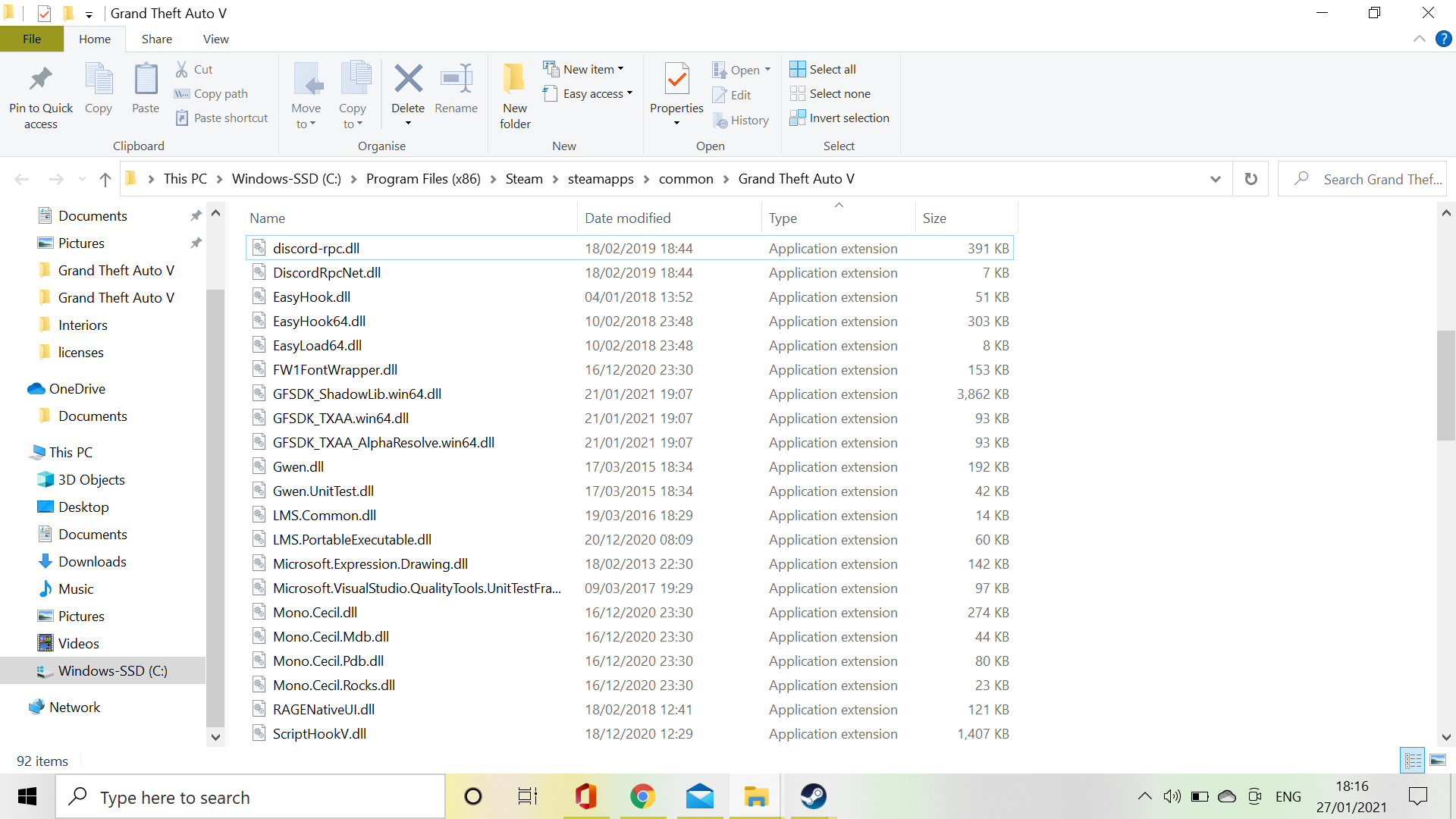Switch to details view in the status bar
The width and height of the screenshot is (1456, 819).
click(1414, 760)
